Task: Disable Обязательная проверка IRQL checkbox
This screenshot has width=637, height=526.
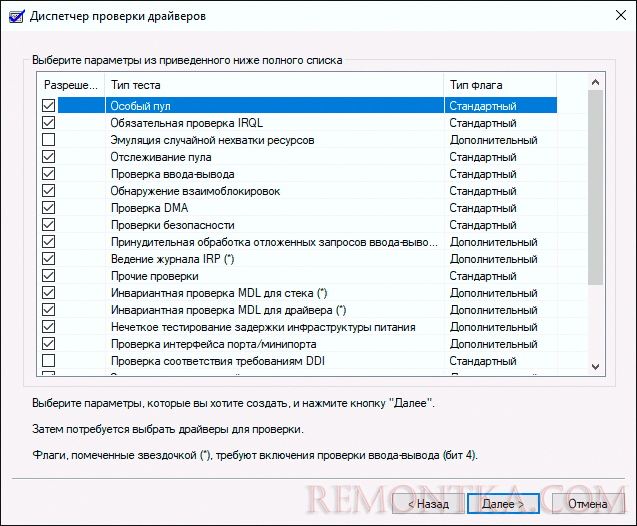Action: tap(49, 123)
